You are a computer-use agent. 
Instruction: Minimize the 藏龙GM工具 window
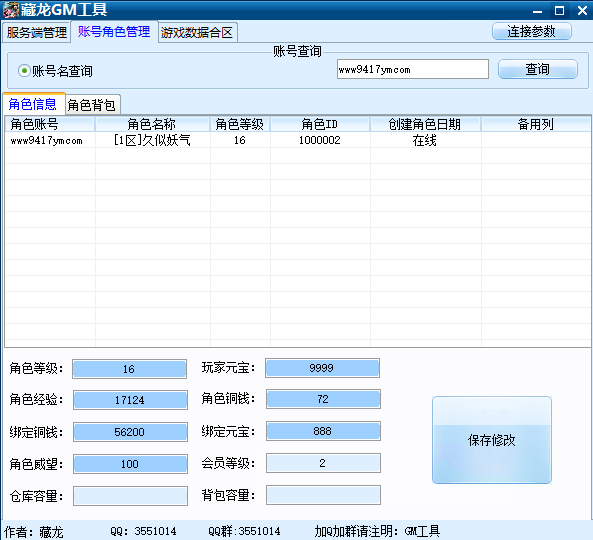click(x=537, y=11)
